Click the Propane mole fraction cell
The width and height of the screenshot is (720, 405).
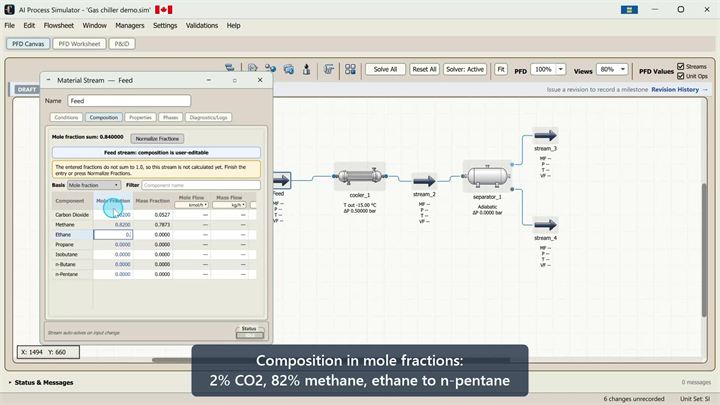113,244
